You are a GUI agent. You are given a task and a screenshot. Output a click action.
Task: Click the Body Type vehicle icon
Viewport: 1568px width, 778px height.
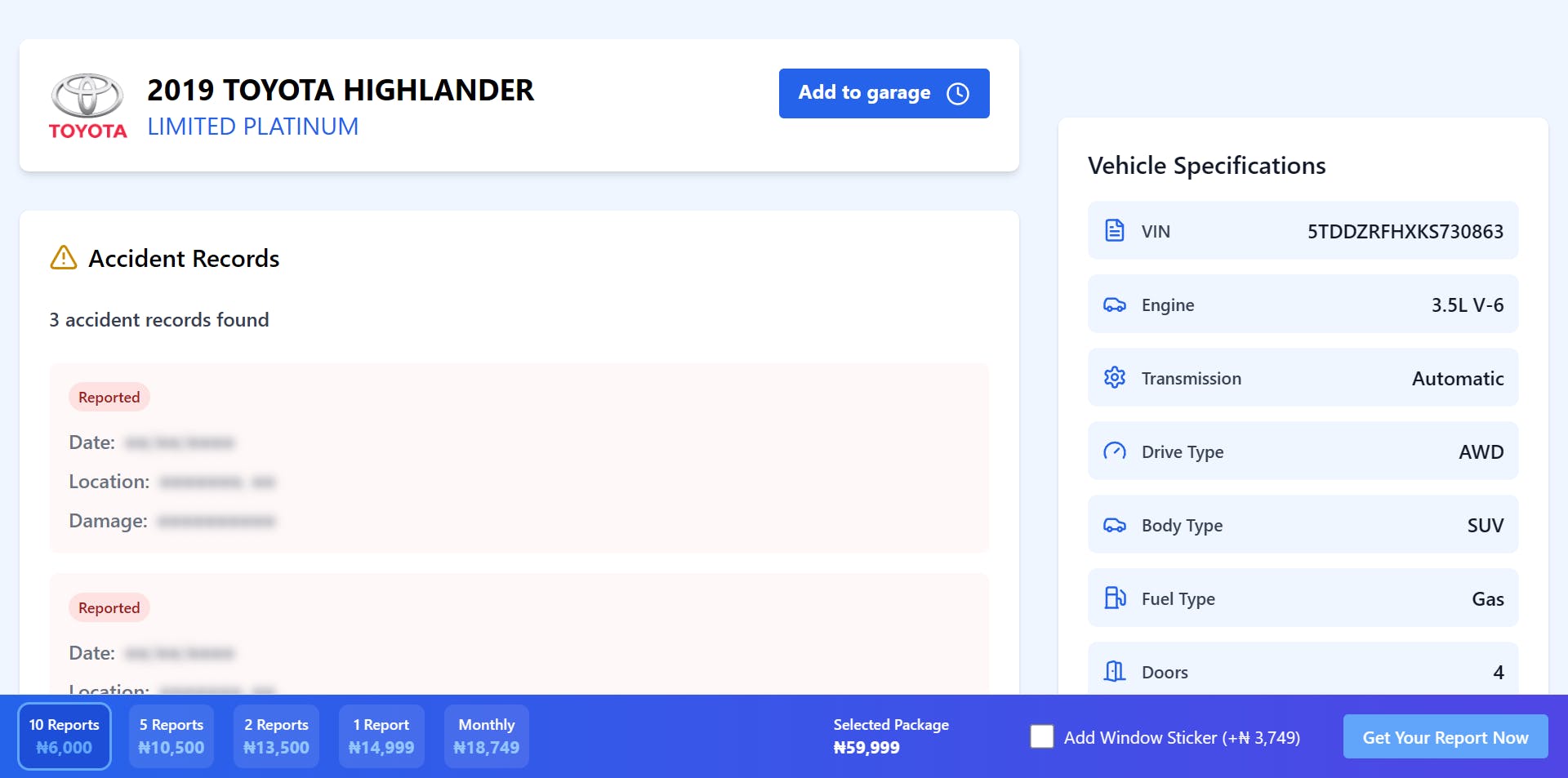tap(1114, 525)
